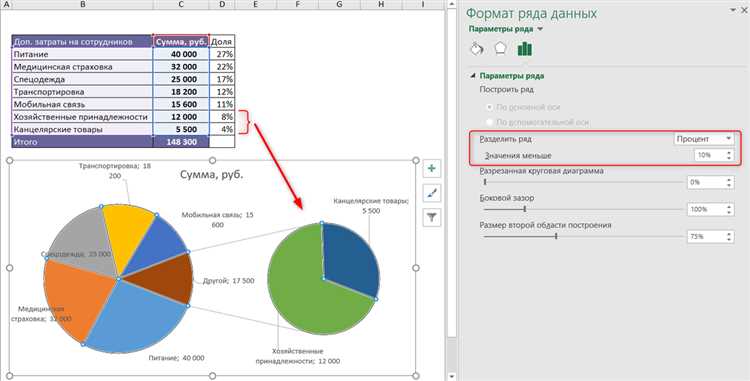The image size is (750, 381).
Task: Click the Боковой зазор spinner arrows
Action: click(x=729, y=209)
